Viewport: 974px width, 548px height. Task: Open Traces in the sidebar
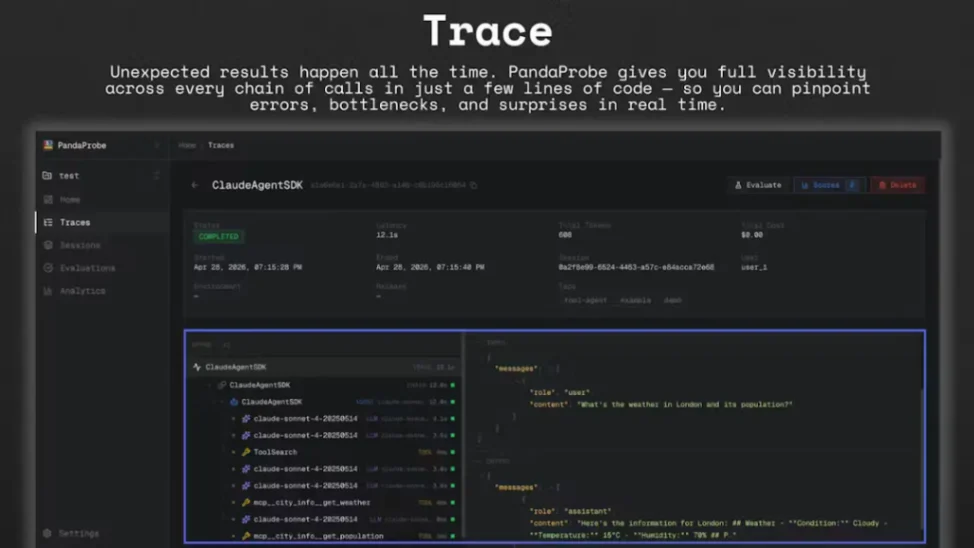tap(102, 222)
